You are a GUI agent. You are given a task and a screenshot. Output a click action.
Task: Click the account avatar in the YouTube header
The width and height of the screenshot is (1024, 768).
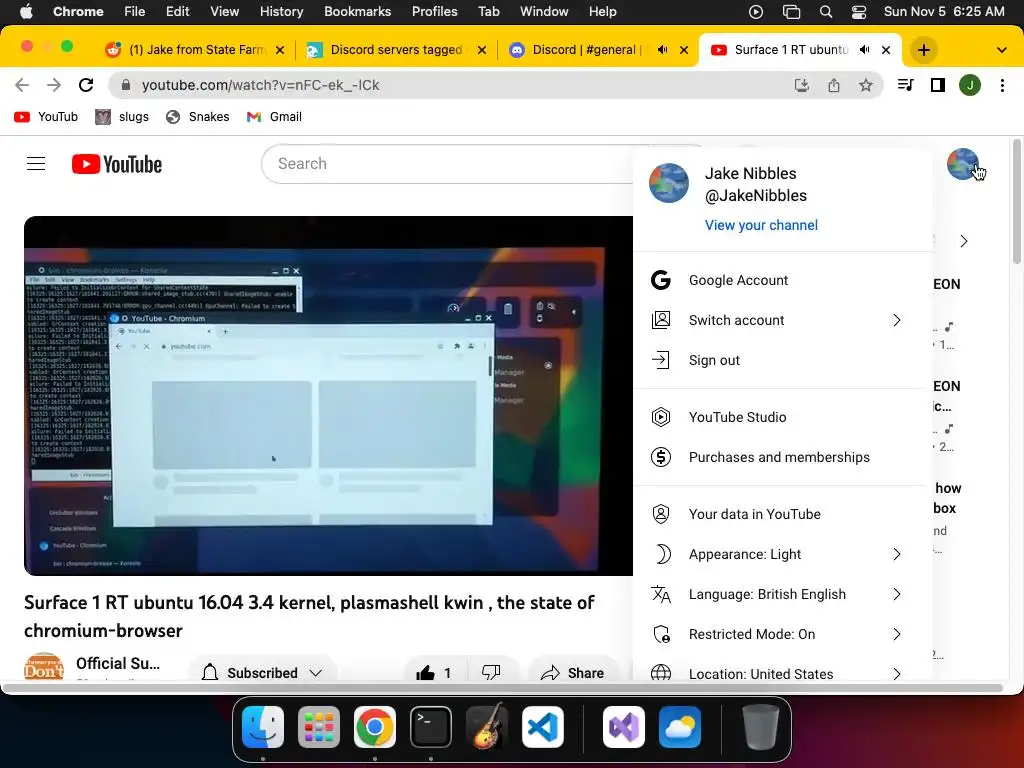pos(963,163)
